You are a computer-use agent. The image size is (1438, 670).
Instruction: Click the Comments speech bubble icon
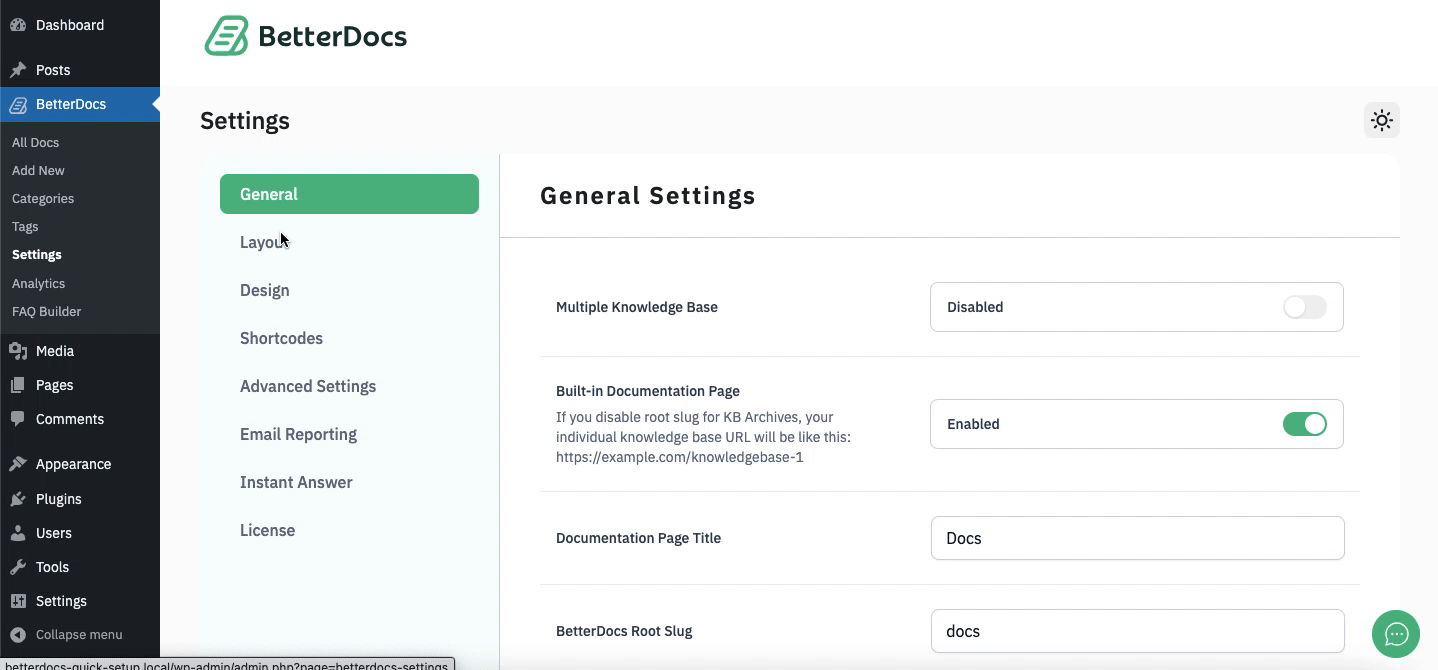[20, 419]
